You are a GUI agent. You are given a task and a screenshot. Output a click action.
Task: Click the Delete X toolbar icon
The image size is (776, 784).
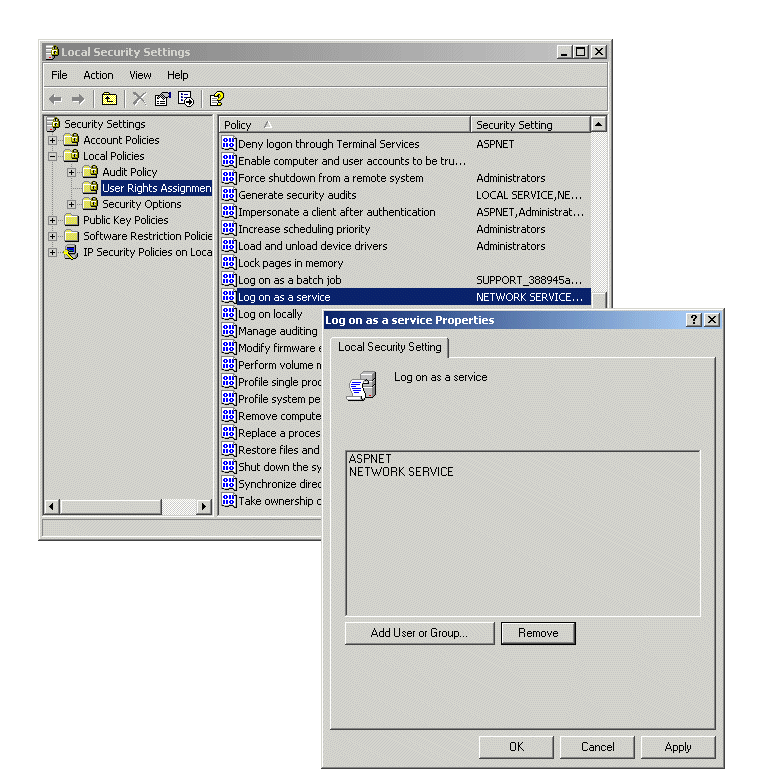[x=139, y=99]
